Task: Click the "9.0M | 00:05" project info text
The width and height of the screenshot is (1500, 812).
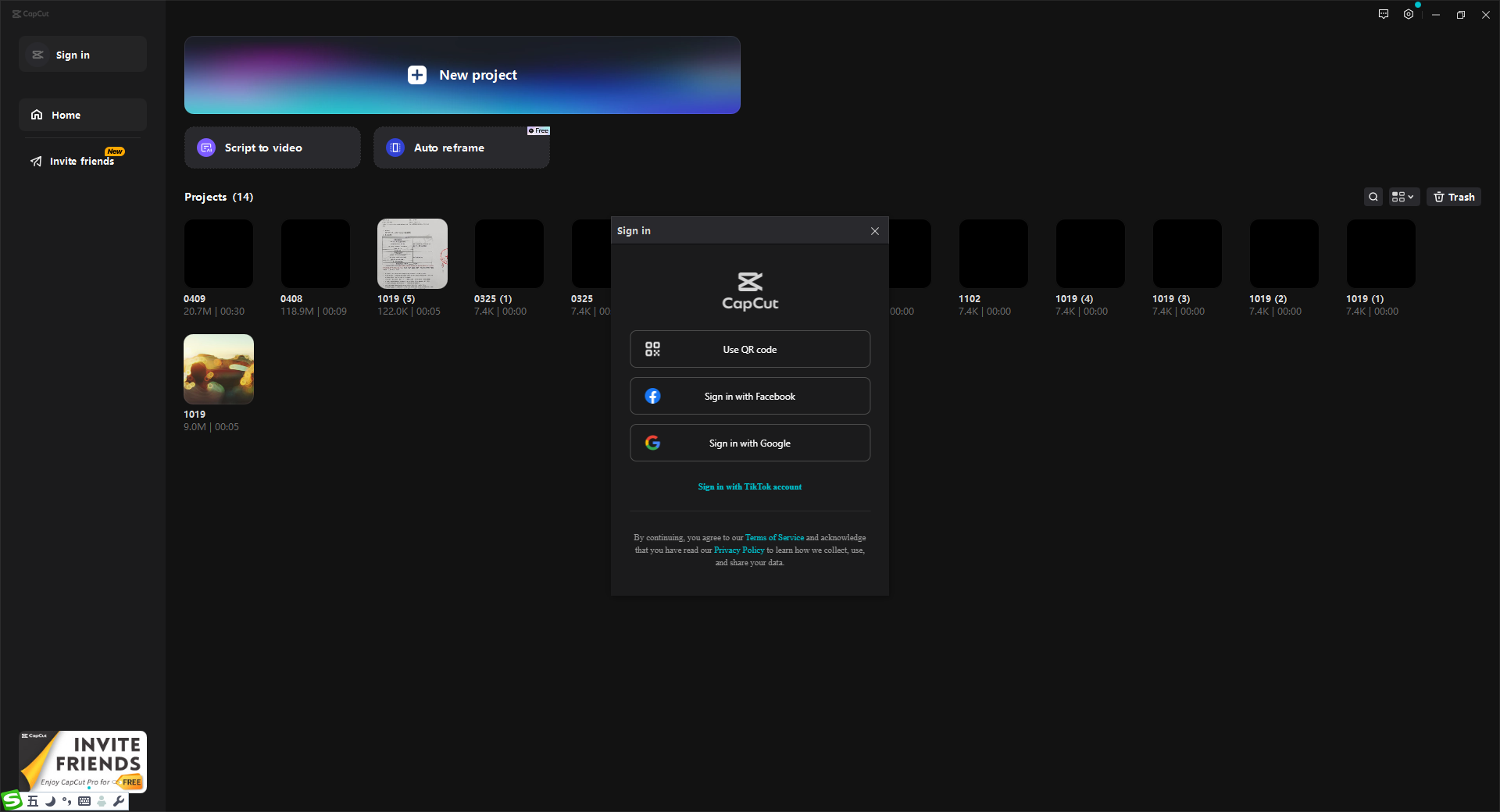Action: pyautogui.click(x=211, y=427)
